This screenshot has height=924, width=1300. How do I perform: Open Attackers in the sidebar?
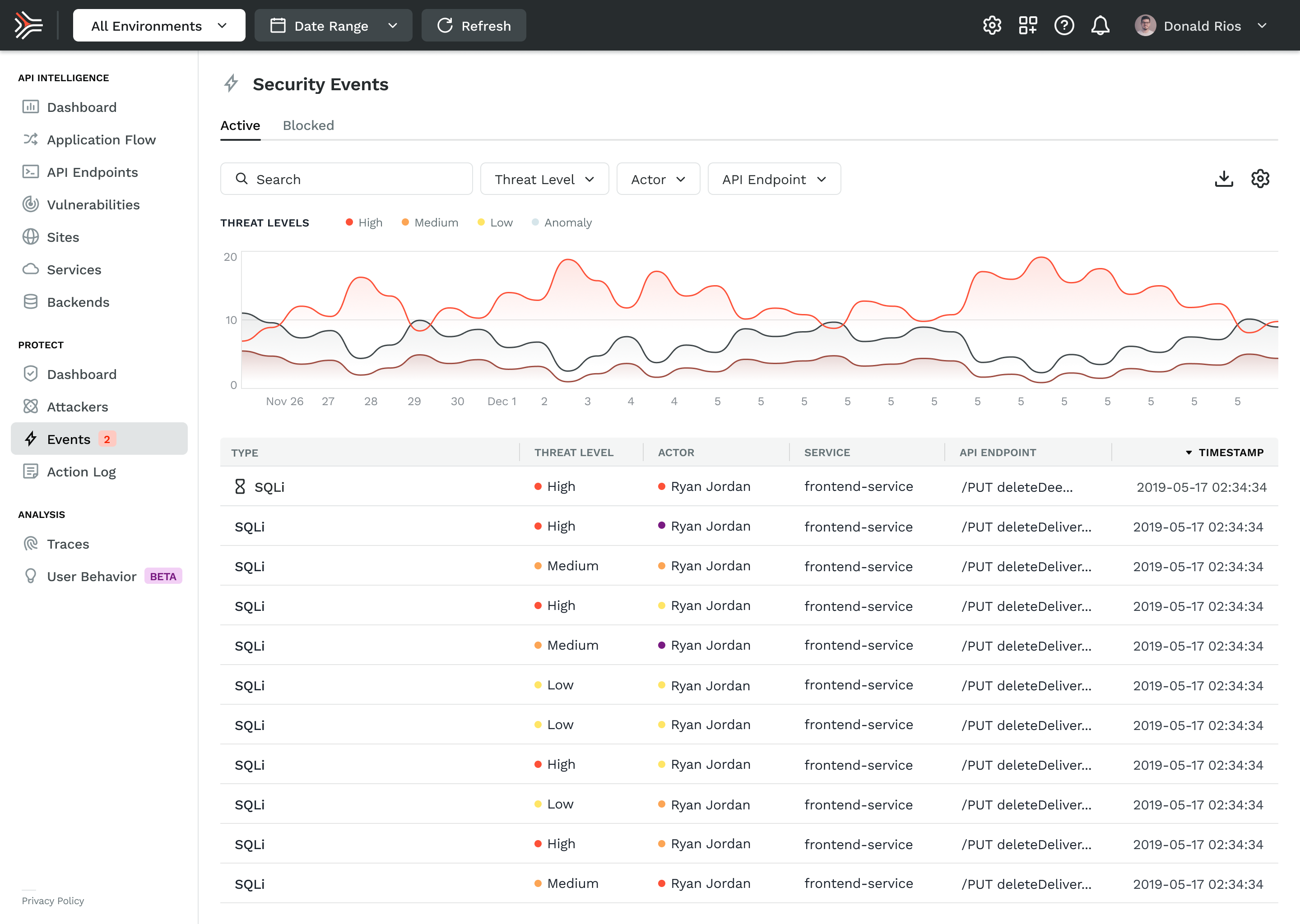point(77,407)
